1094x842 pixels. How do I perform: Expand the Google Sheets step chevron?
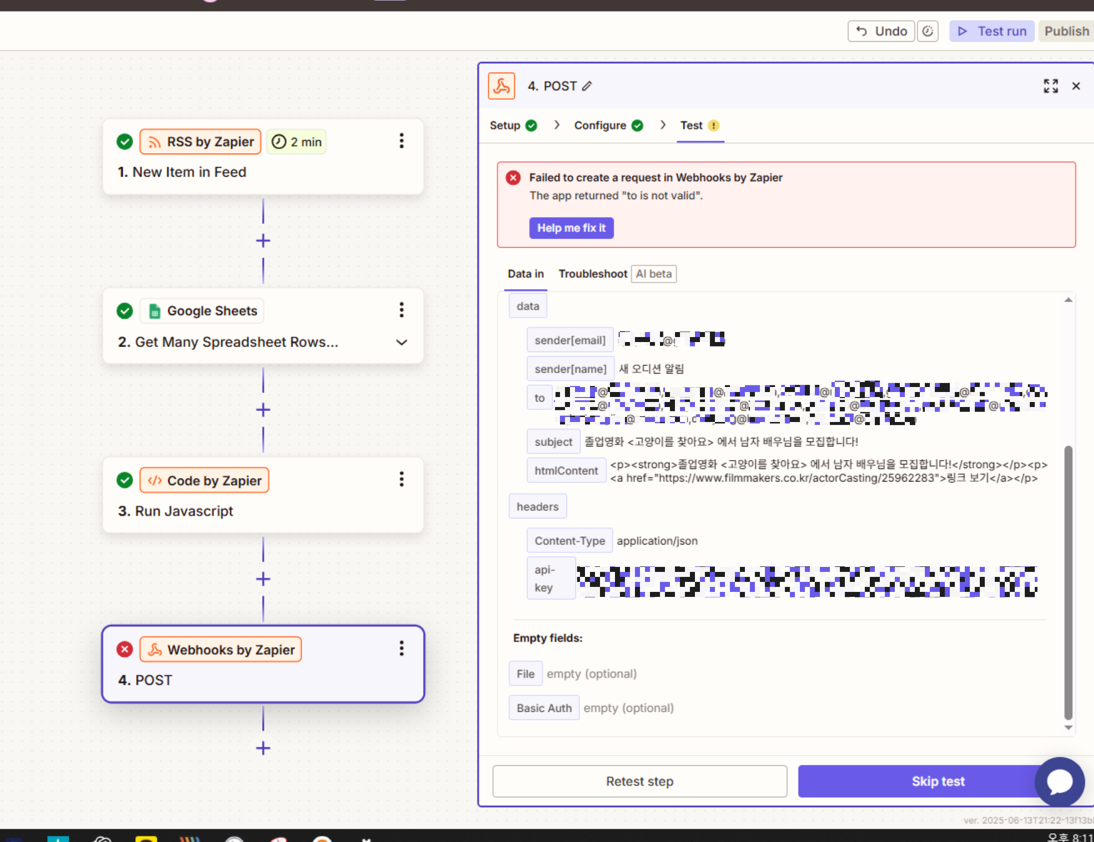(401, 343)
